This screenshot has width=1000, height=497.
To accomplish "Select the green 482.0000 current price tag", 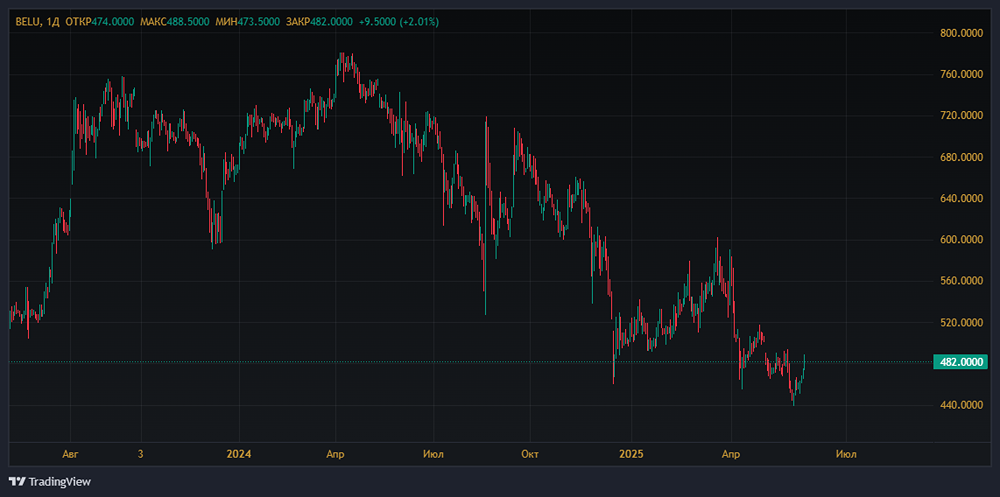I will tap(965, 362).
